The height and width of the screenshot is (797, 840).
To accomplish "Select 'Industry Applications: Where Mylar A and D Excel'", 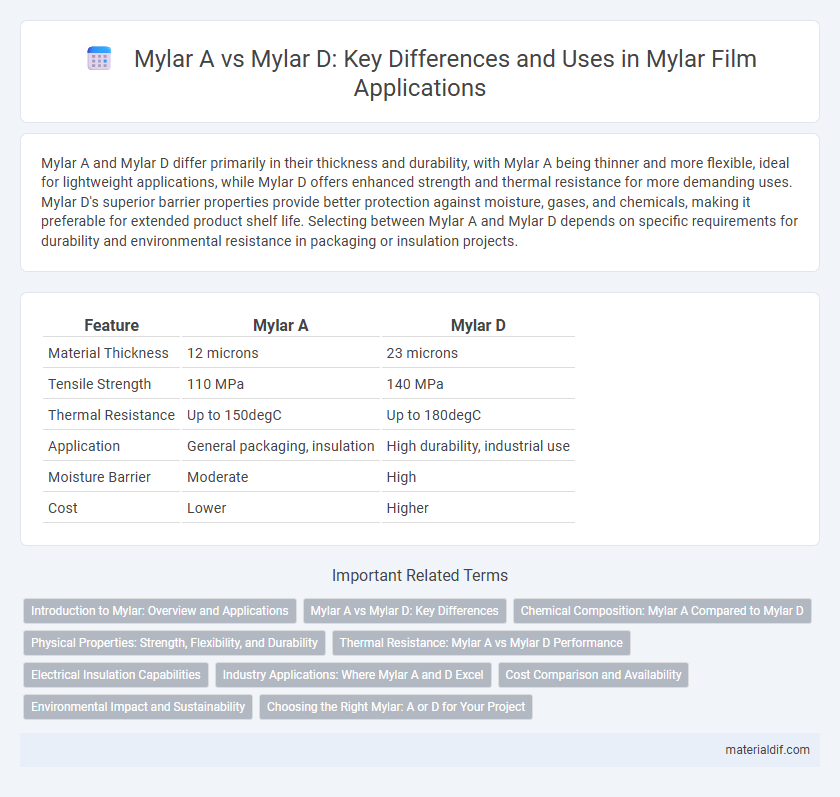I will [353, 675].
